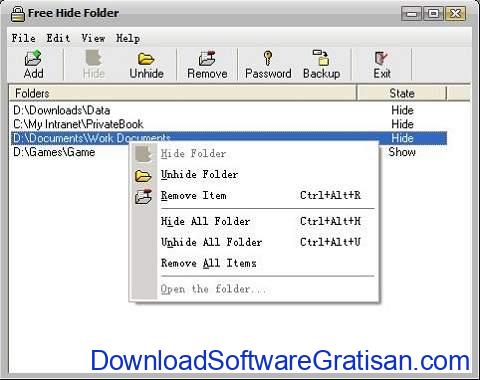Select the C:\My Intranet\PrivateBook row
This screenshot has width=480, height=380.
(229, 124)
